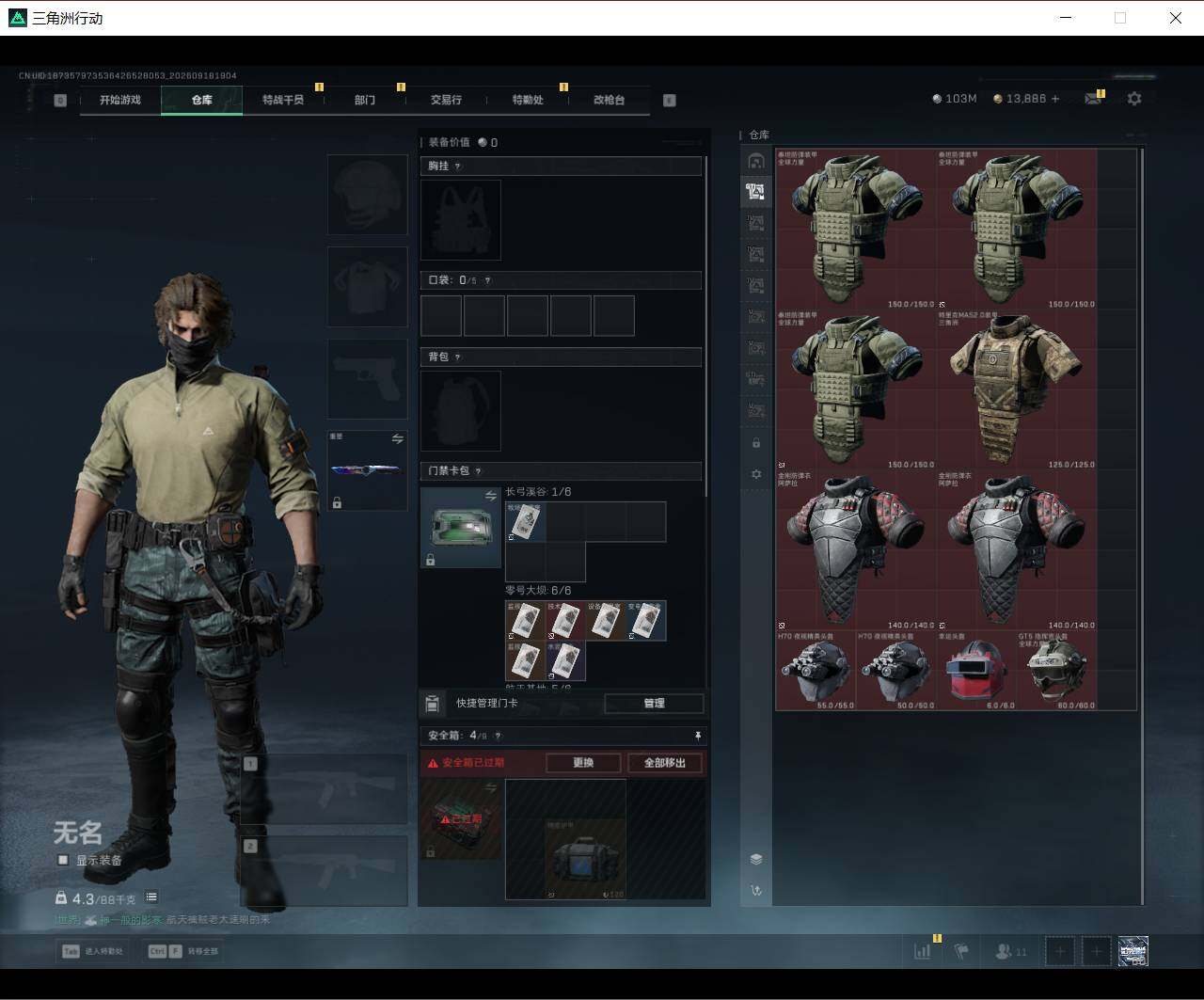The height and width of the screenshot is (1000, 1204).
Task: Open the 开始游戏 tab
Action: [x=120, y=100]
